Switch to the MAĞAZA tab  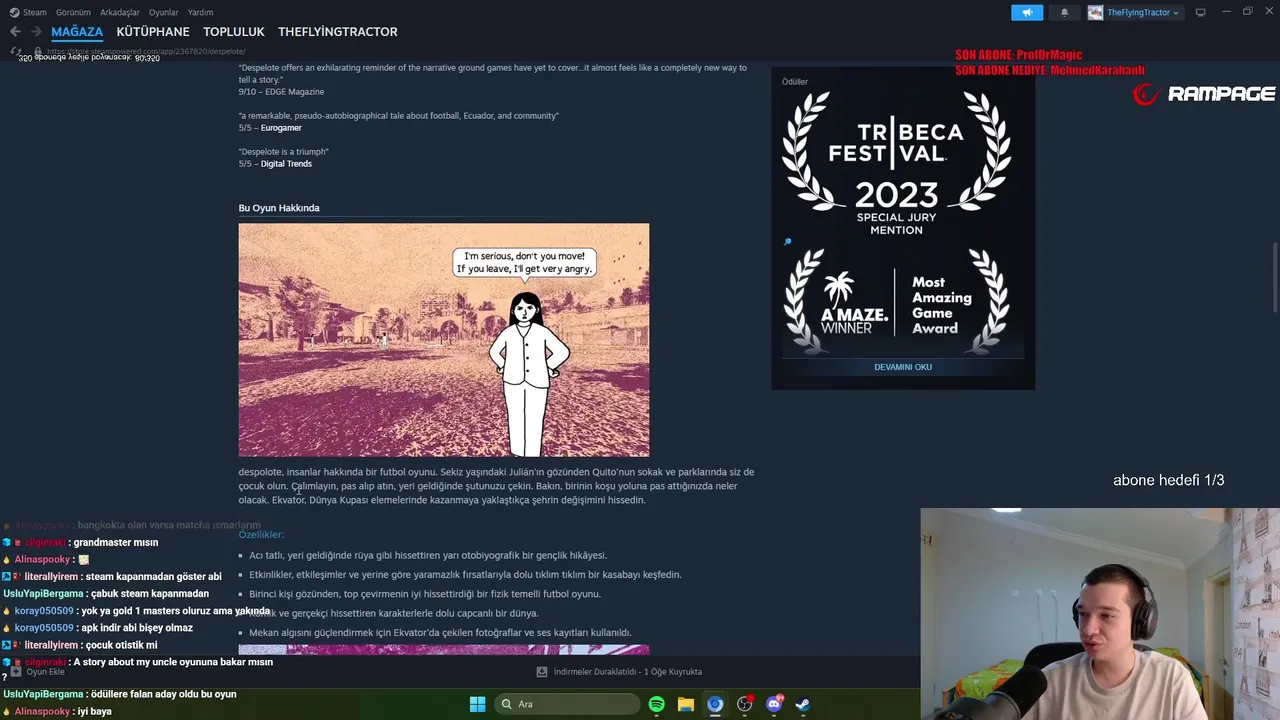tap(77, 32)
